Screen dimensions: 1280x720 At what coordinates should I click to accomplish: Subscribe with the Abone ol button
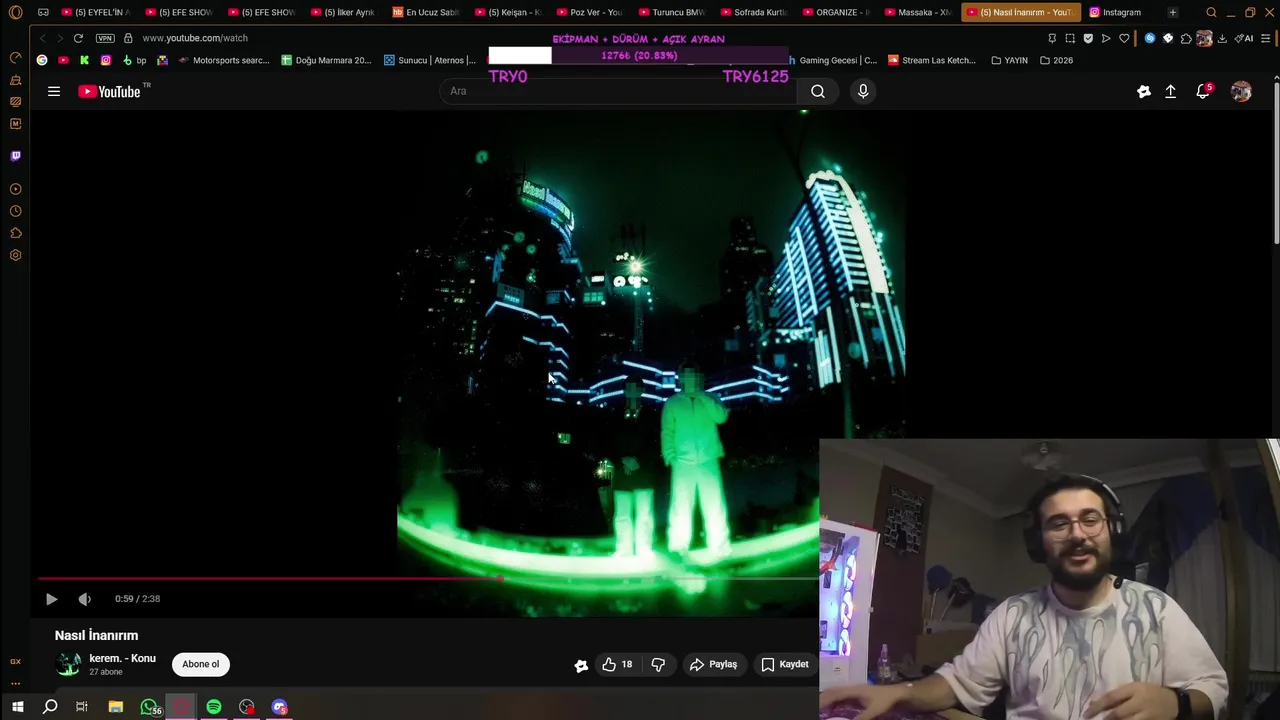(200, 664)
